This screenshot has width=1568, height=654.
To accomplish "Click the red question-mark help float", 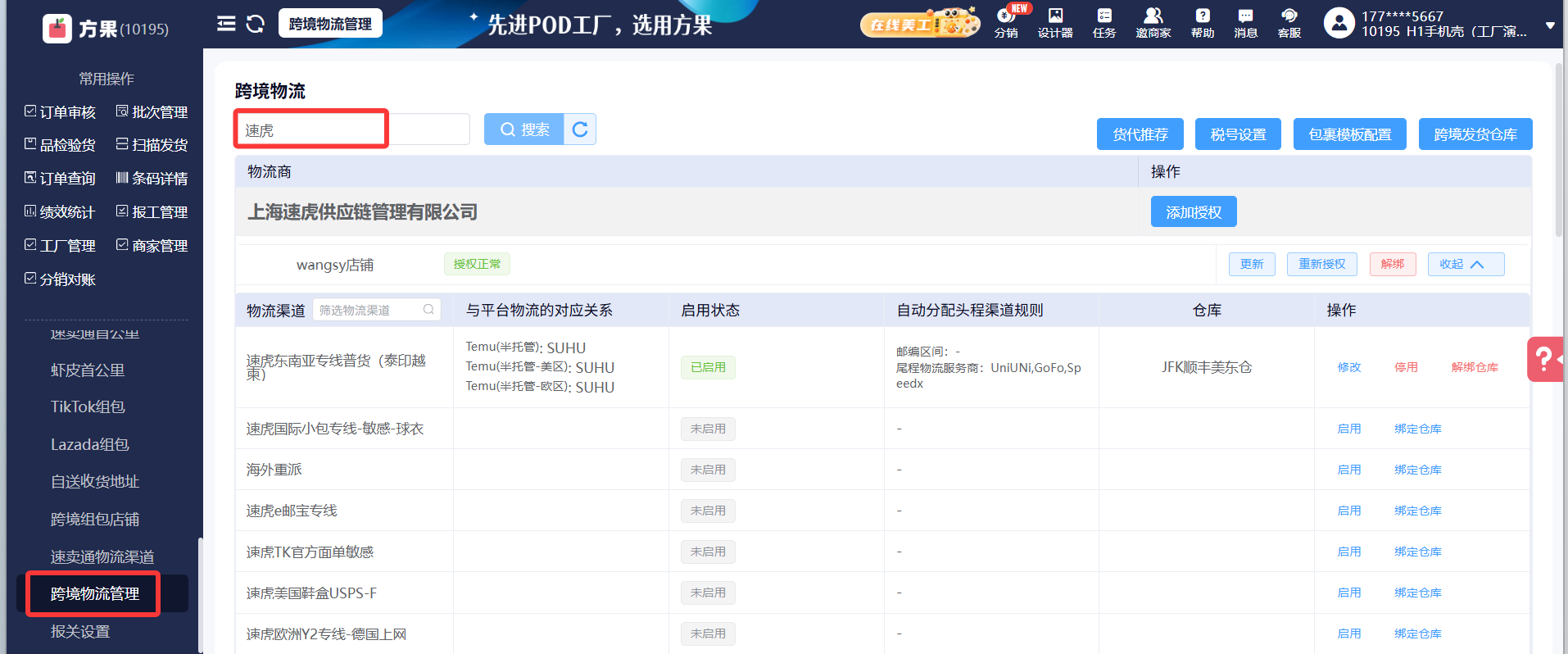I will 1546,359.
